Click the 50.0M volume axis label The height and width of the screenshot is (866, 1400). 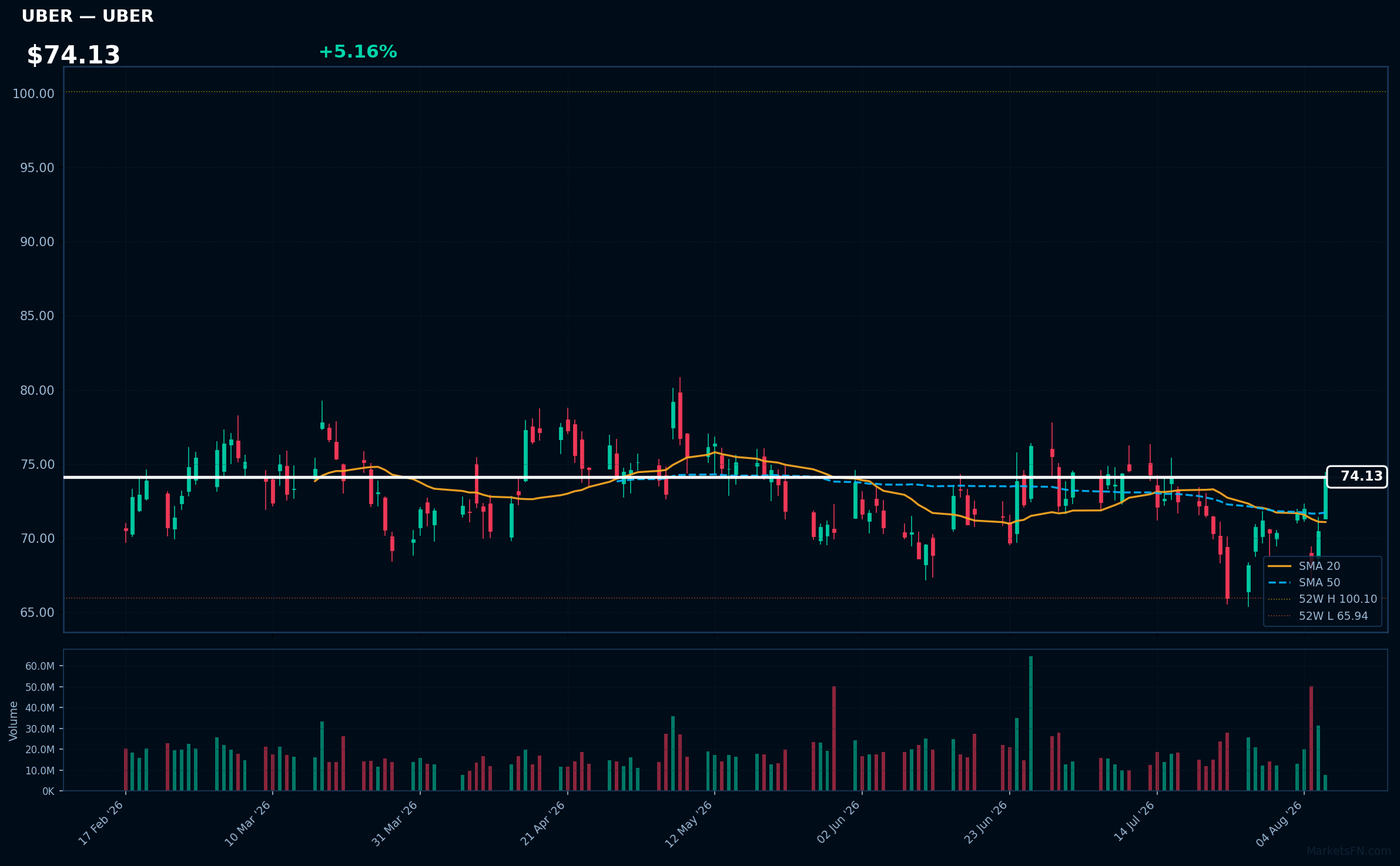pos(39,687)
